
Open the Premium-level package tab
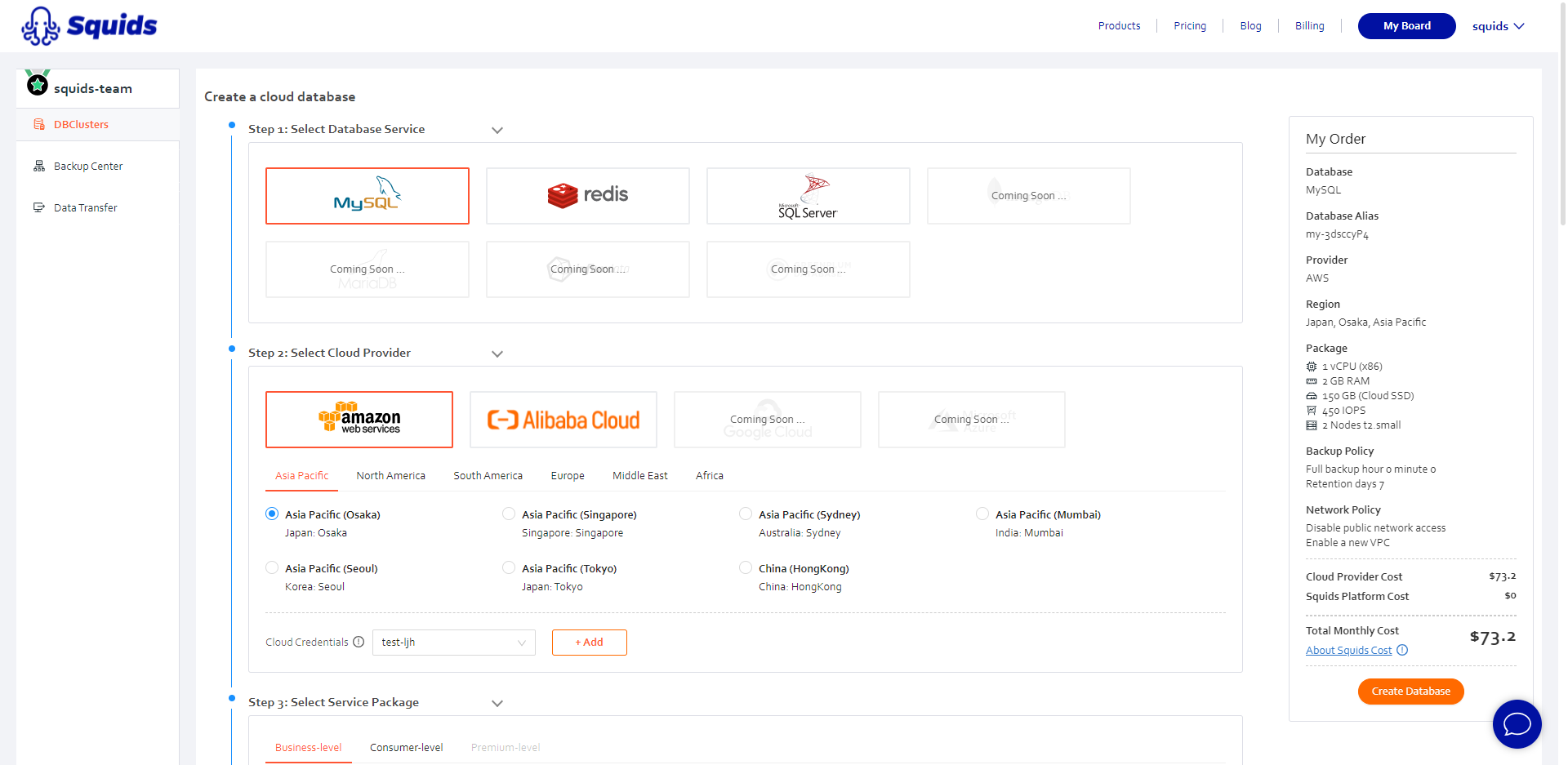coord(506,747)
